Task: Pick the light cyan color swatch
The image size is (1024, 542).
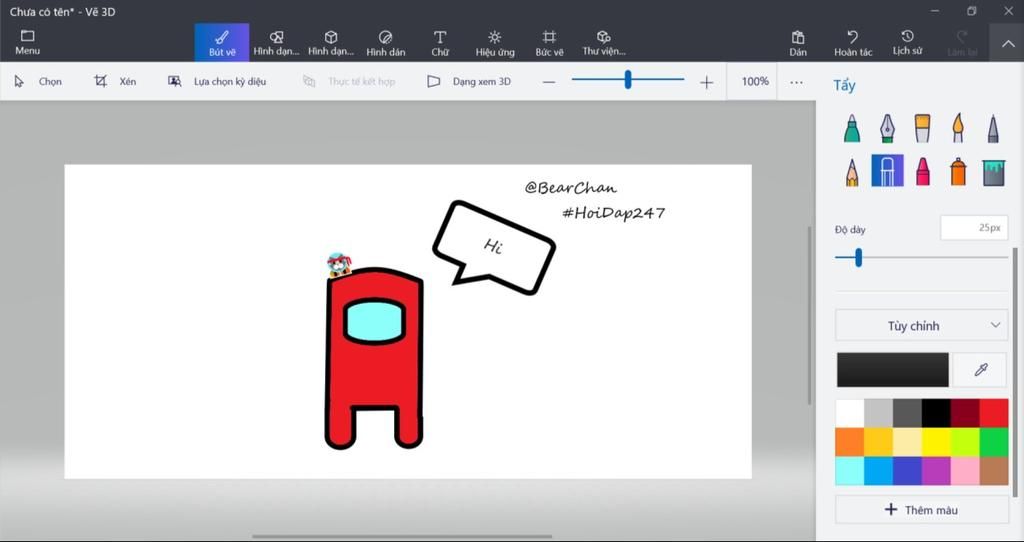Action: pyautogui.click(x=850, y=471)
